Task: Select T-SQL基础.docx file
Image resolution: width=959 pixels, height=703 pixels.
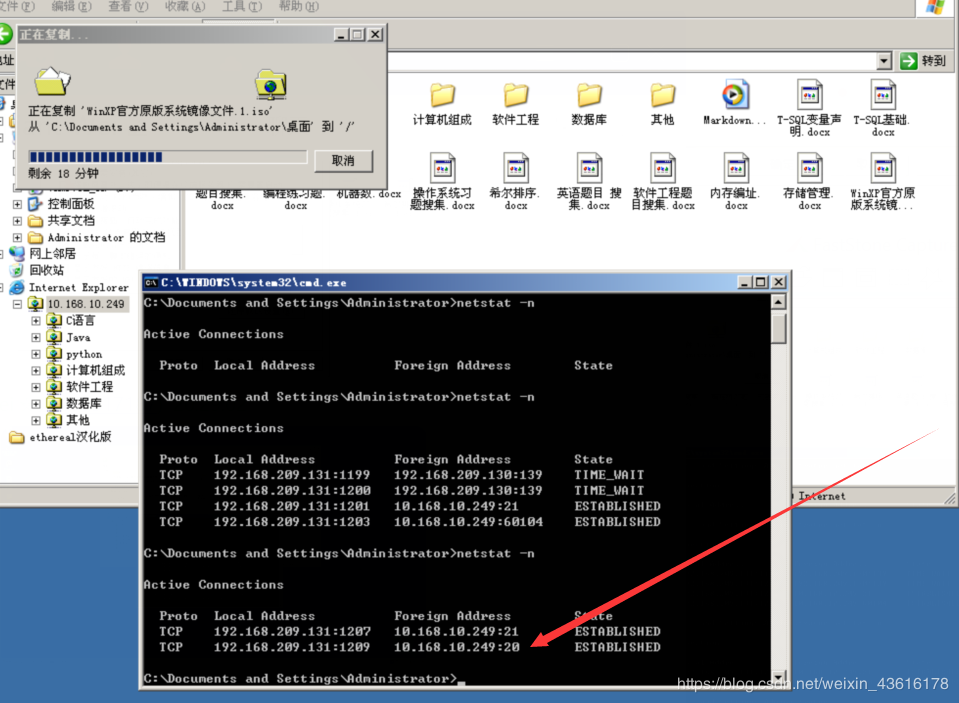Action: (883, 94)
